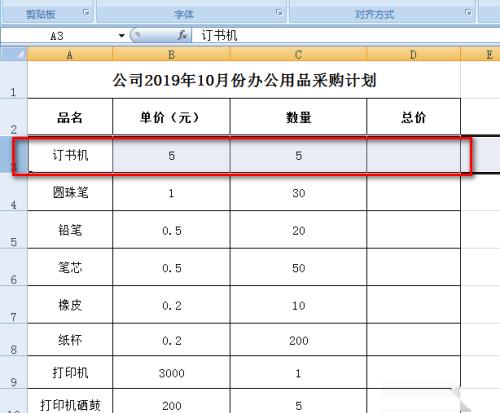
Task: Open the Alignment group dialog launcher
Action: click(x=468, y=13)
